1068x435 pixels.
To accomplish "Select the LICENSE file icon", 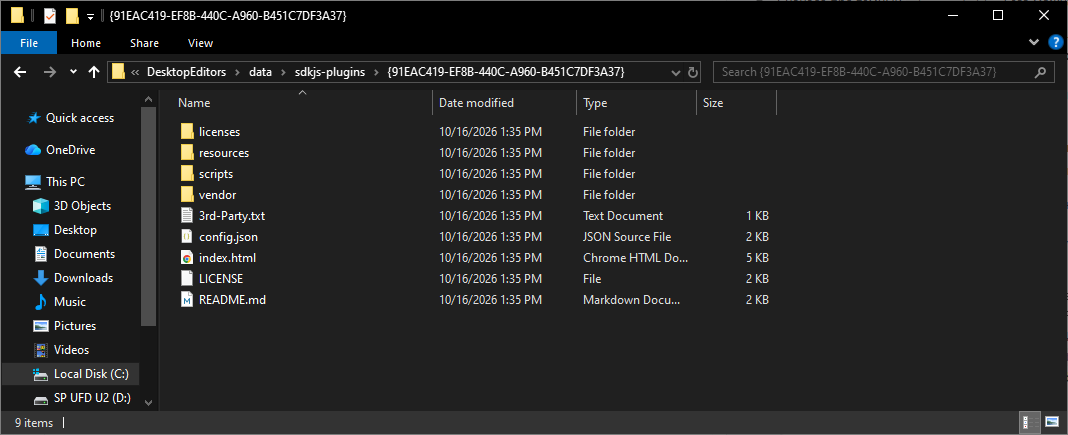I will pos(187,278).
